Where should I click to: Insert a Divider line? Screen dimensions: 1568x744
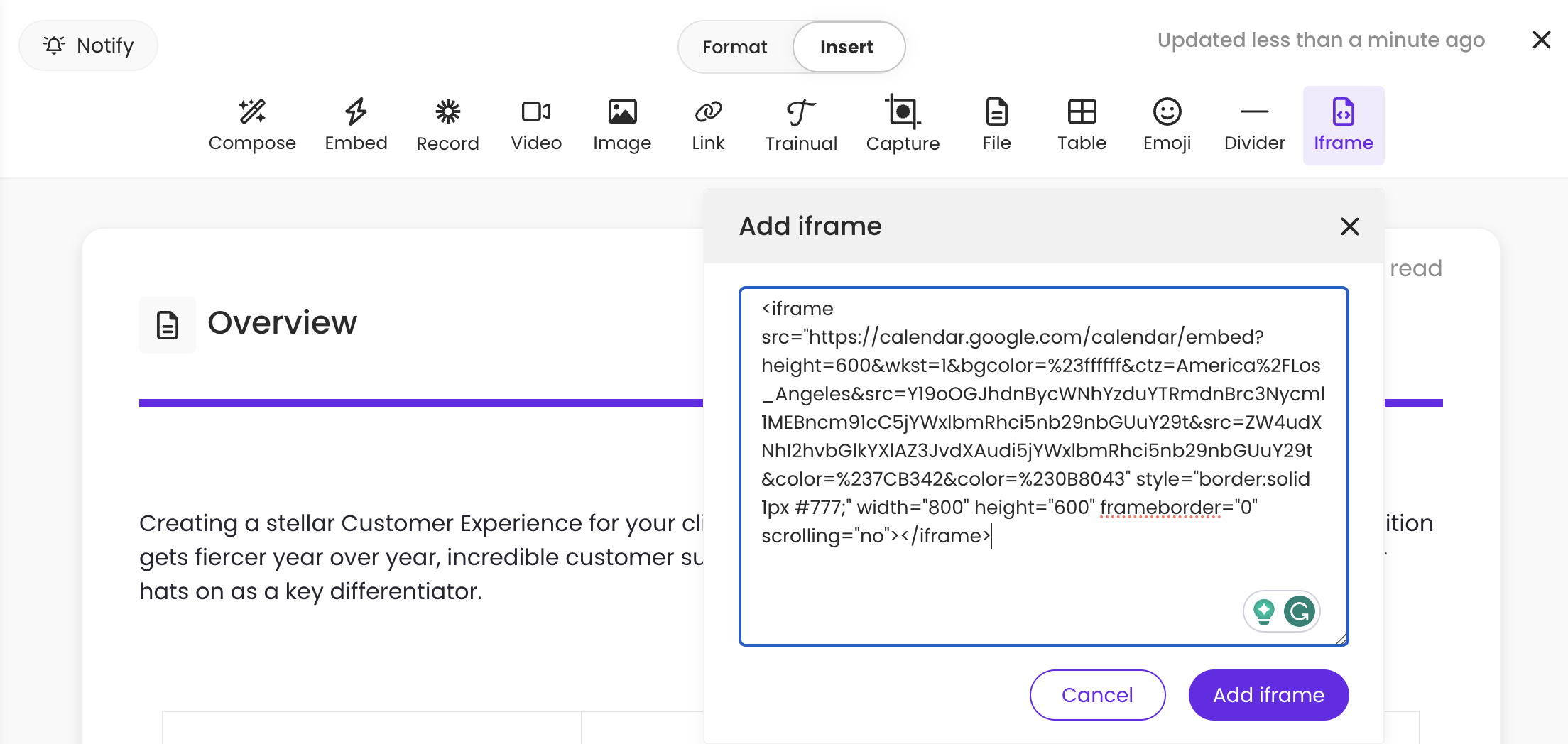(1254, 125)
